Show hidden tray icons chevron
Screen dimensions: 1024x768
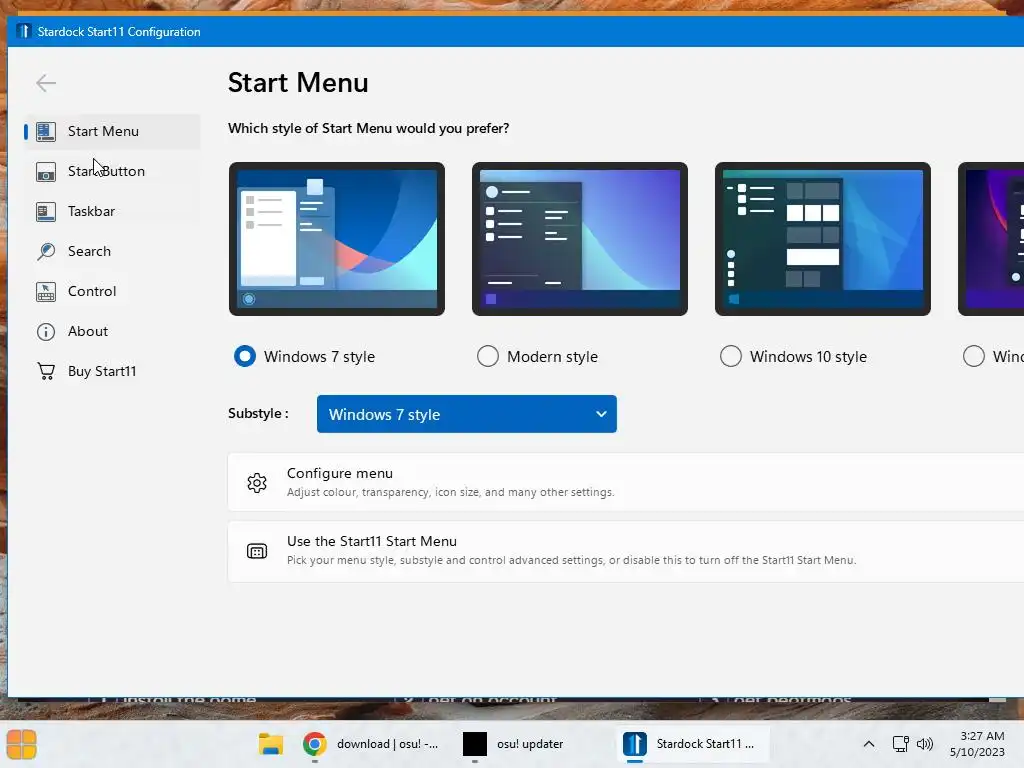click(869, 744)
